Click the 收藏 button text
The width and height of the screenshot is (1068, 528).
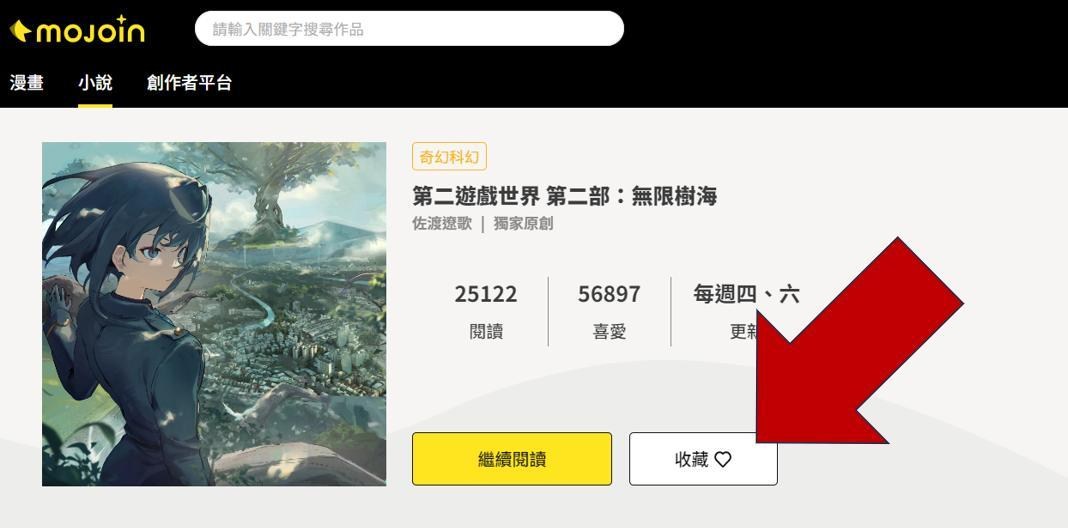tap(691, 460)
